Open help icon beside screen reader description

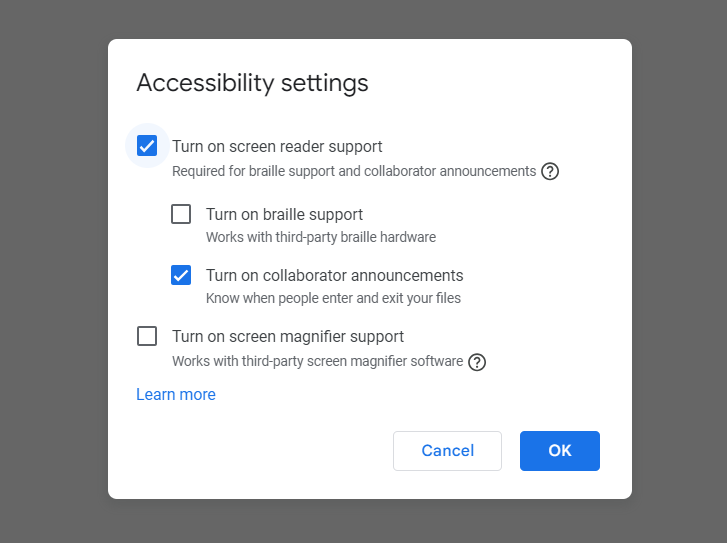pos(550,171)
